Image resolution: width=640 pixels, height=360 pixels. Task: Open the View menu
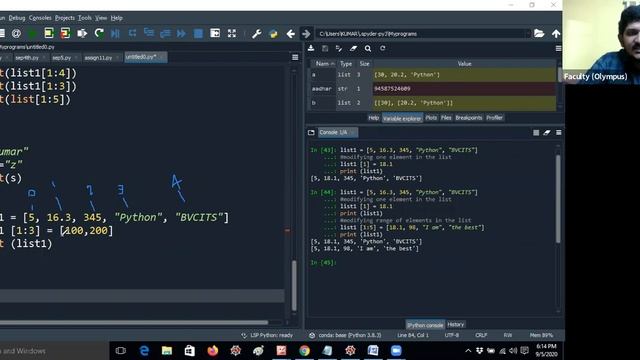101,18
